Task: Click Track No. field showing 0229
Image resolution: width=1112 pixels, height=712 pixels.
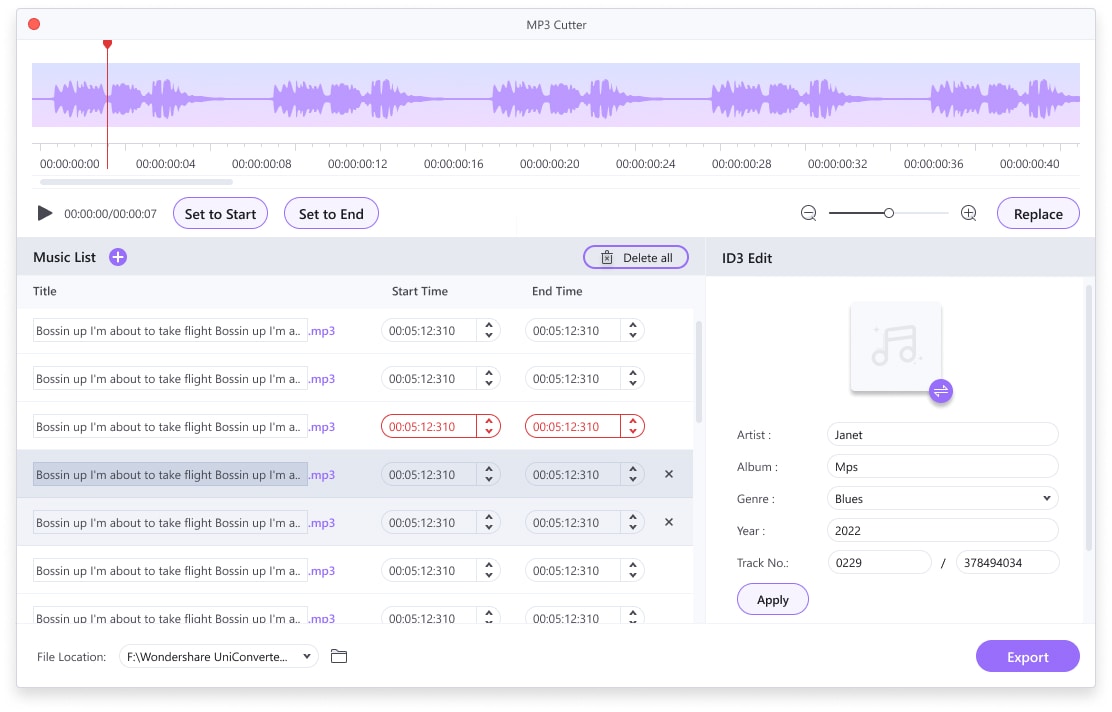Action: pyautogui.click(x=879, y=562)
